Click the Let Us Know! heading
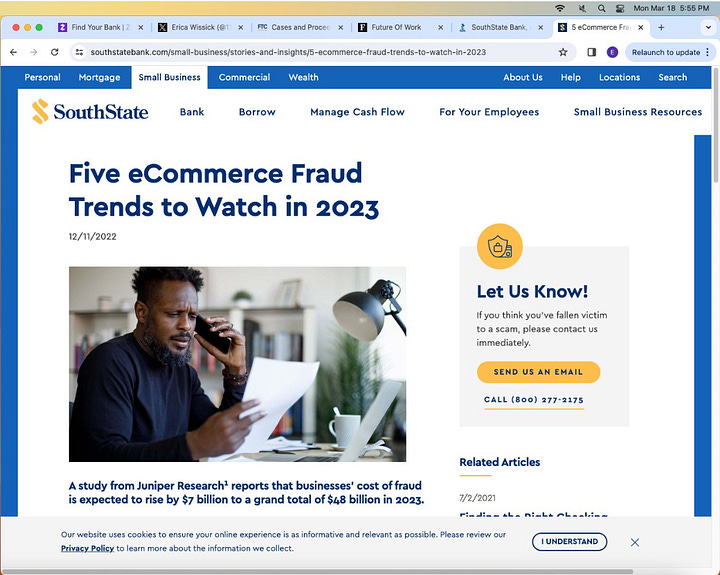720x575 pixels. (532, 291)
